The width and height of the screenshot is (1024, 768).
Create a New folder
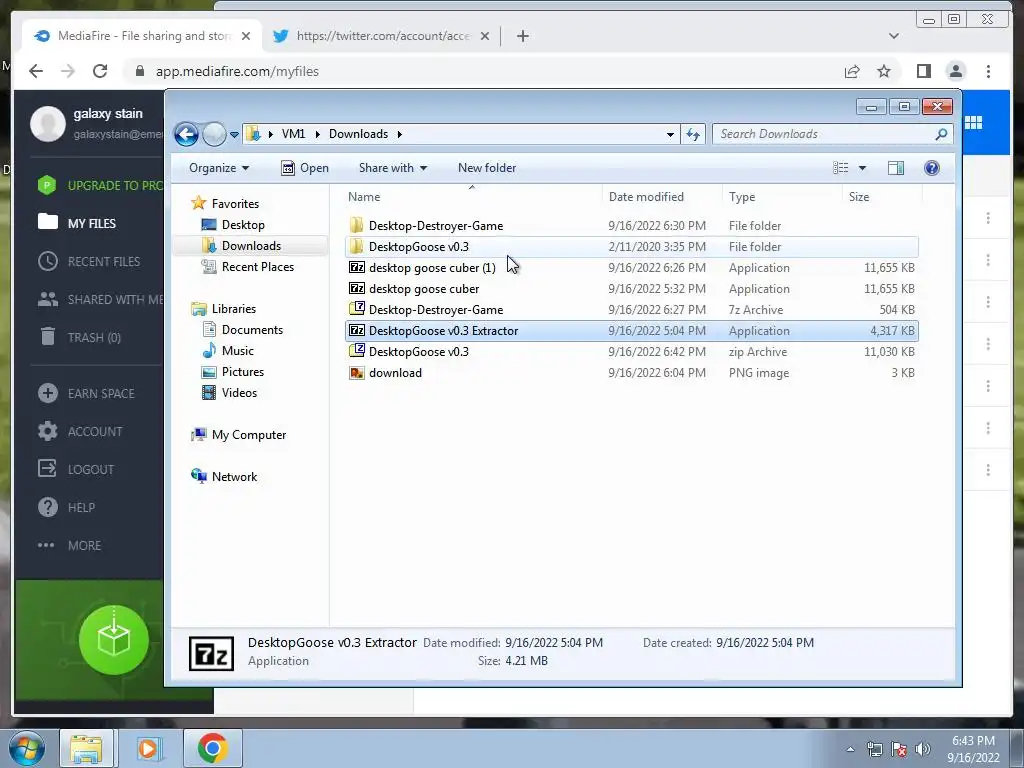[x=487, y=168]
